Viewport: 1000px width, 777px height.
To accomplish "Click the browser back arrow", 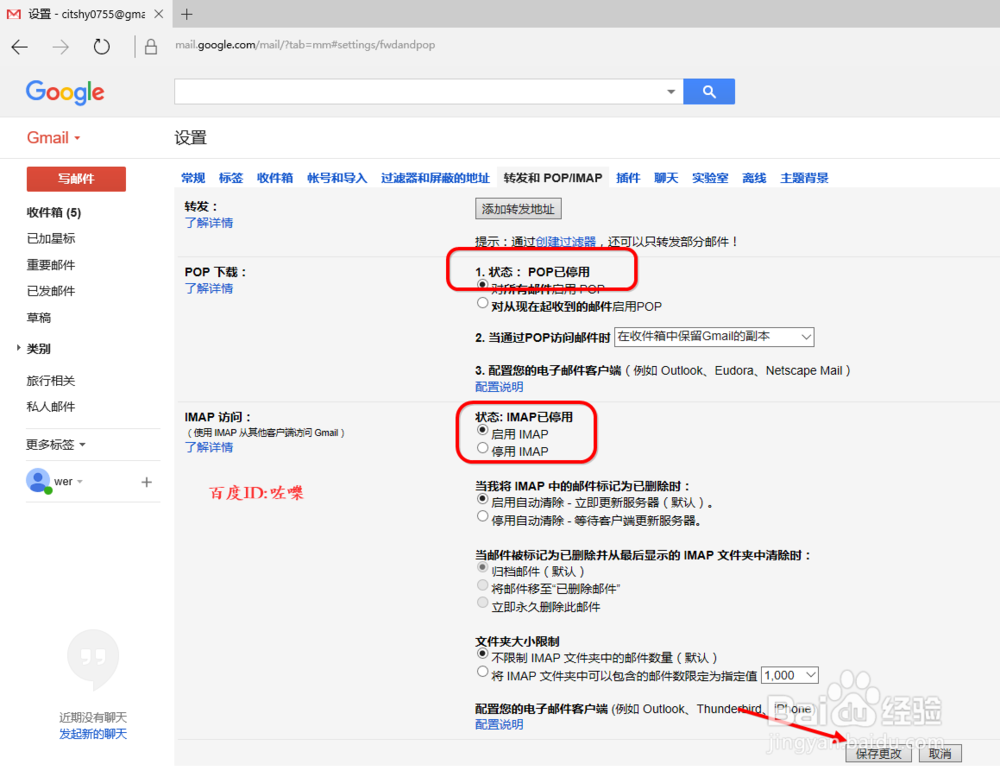I will (x=20, y=47).
